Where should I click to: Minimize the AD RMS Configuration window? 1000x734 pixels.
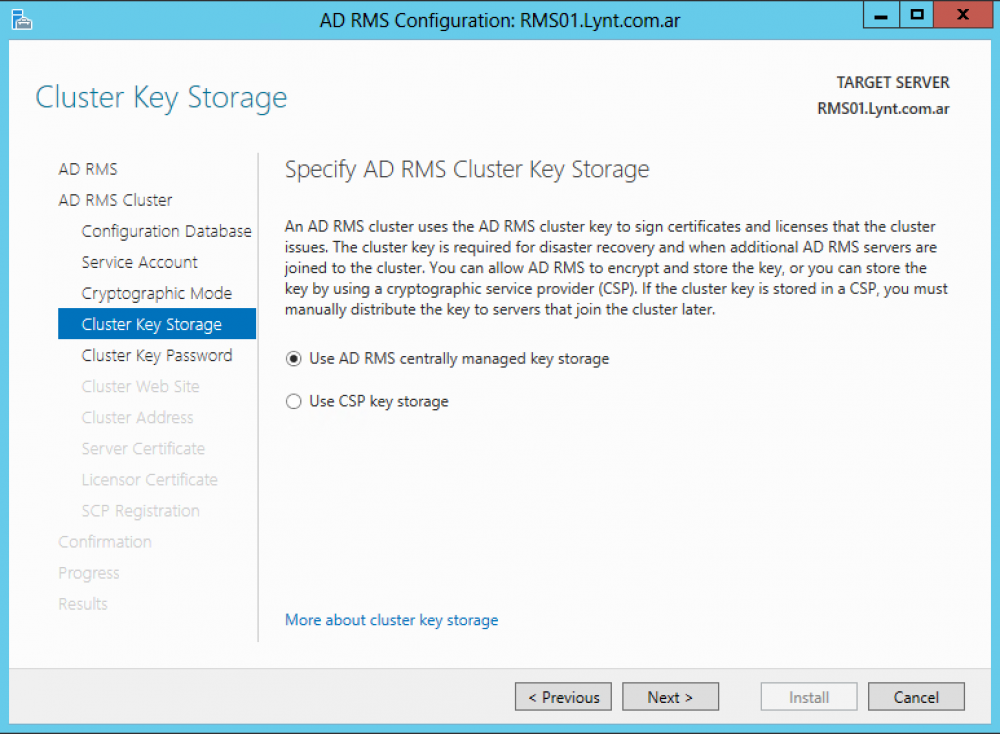[881, 15]
